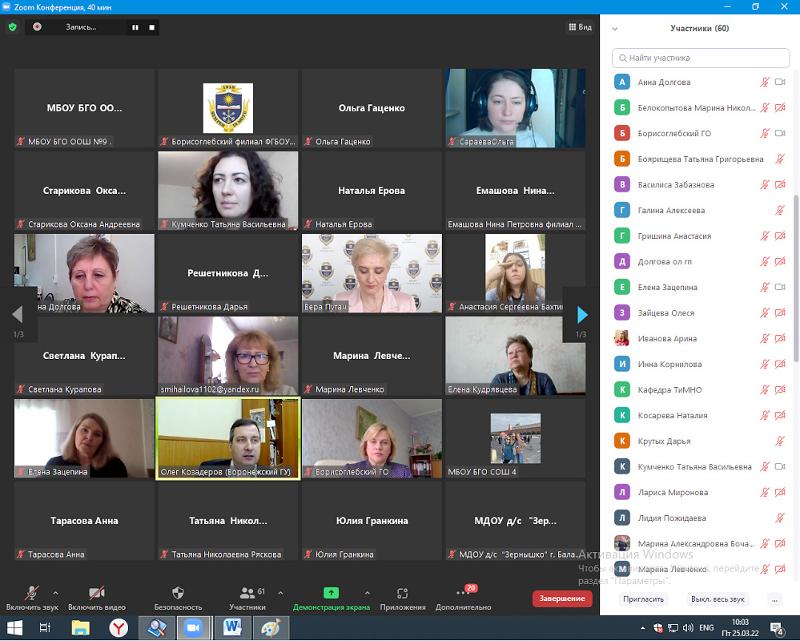Viewport: 800px width, 641px height.
Task: Open the Приложения apps icon
Action: click(402, 592)
